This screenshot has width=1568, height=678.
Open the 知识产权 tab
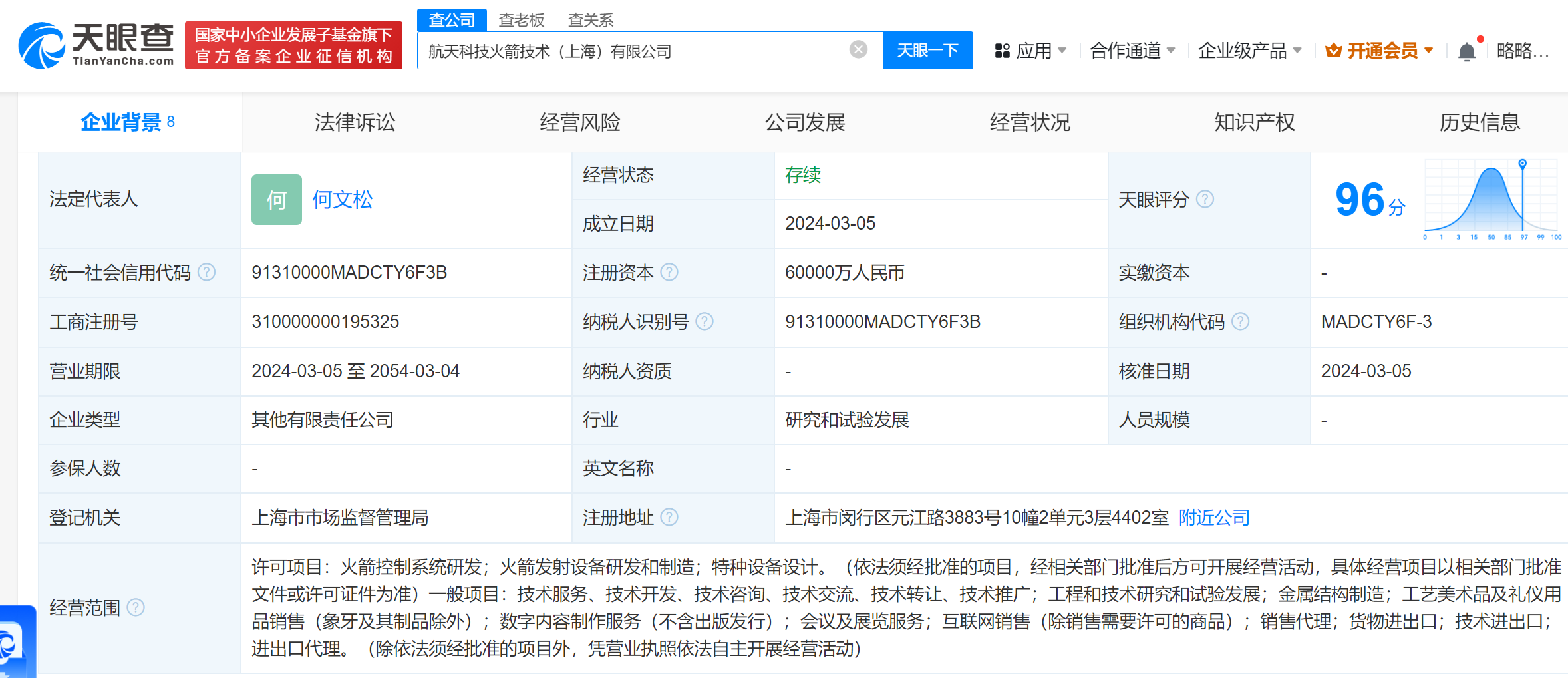coord(1254,122)
